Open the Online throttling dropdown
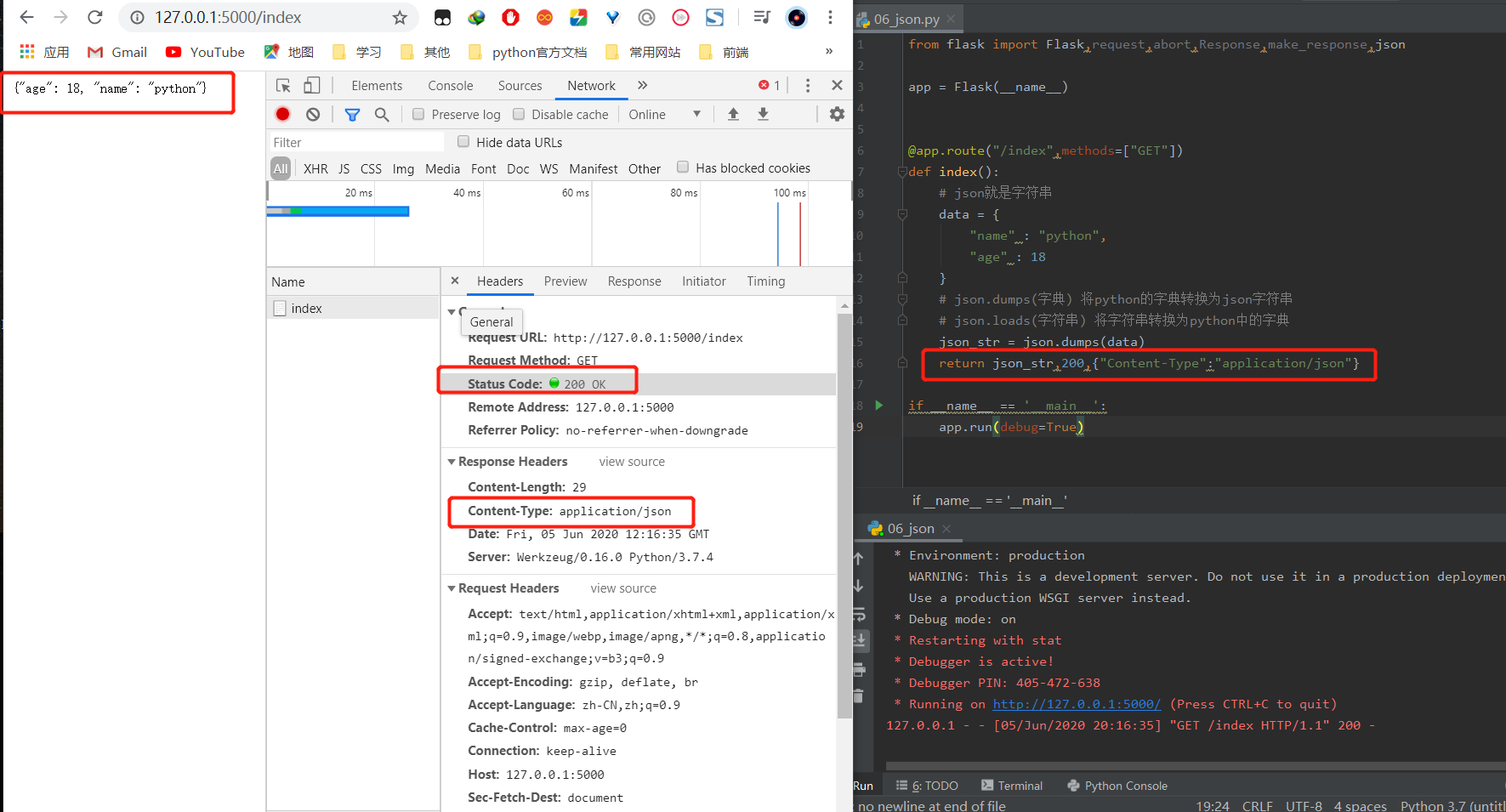This screenshot has height=812, width=1506. tap(665, 114)
